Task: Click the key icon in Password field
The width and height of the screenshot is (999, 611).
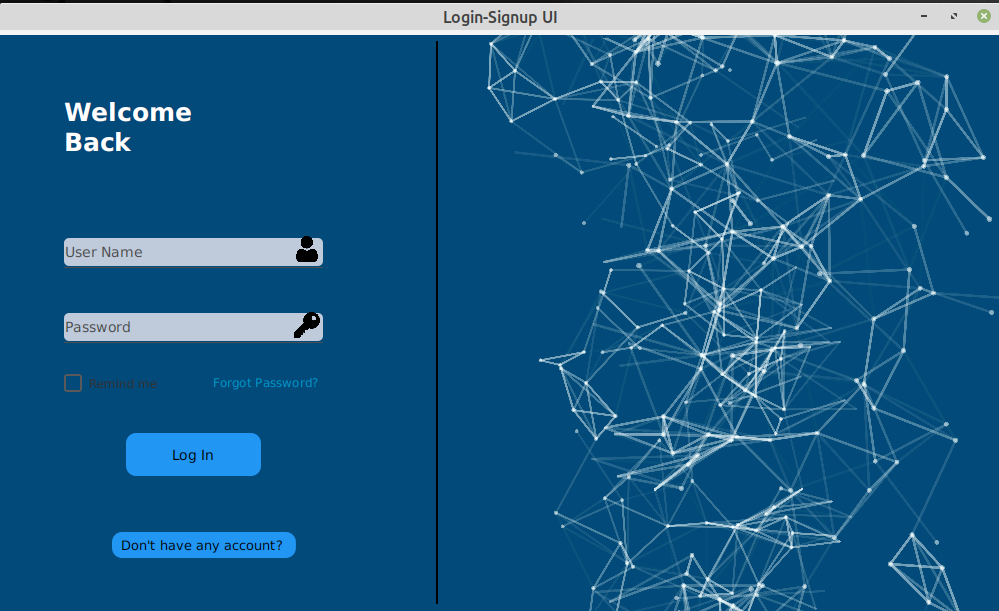Action: click(307, 325)
